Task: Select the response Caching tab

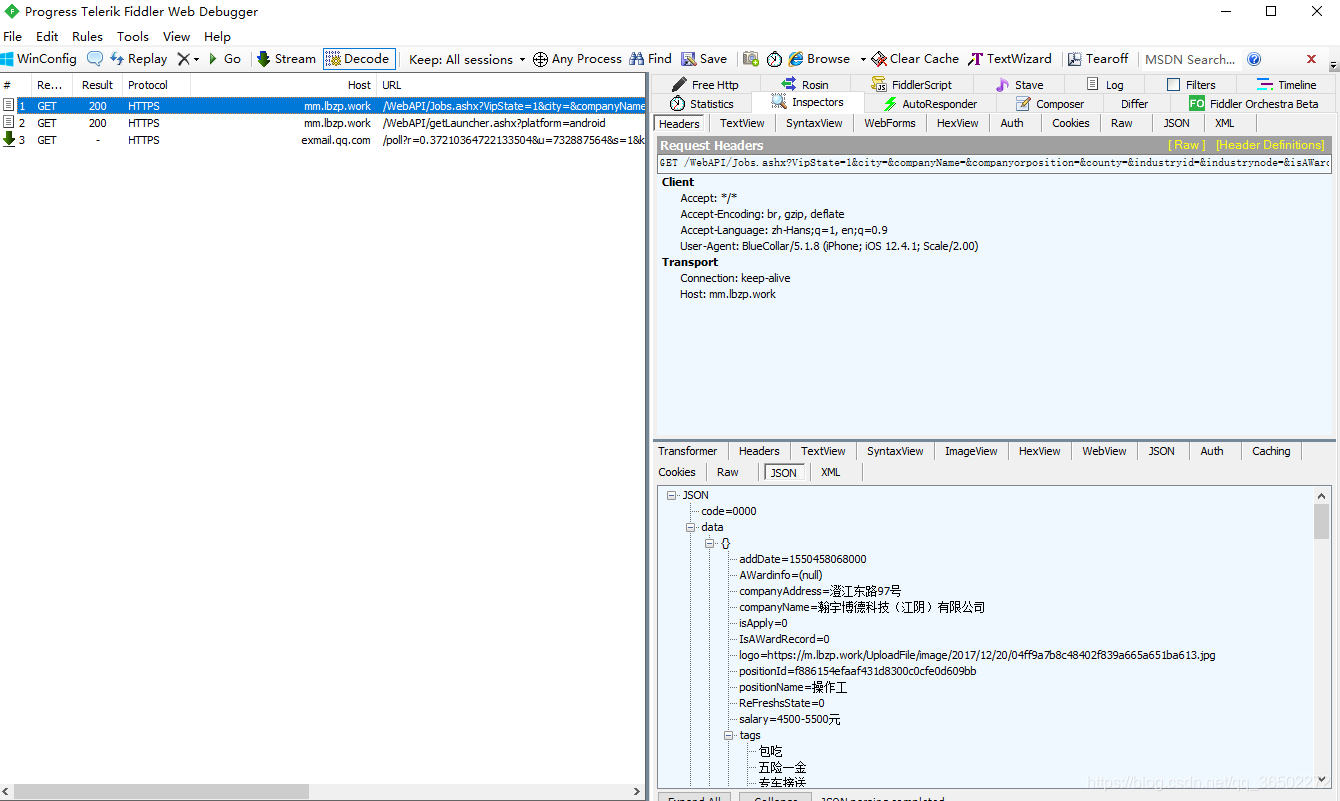Action: click(1271, 451)
